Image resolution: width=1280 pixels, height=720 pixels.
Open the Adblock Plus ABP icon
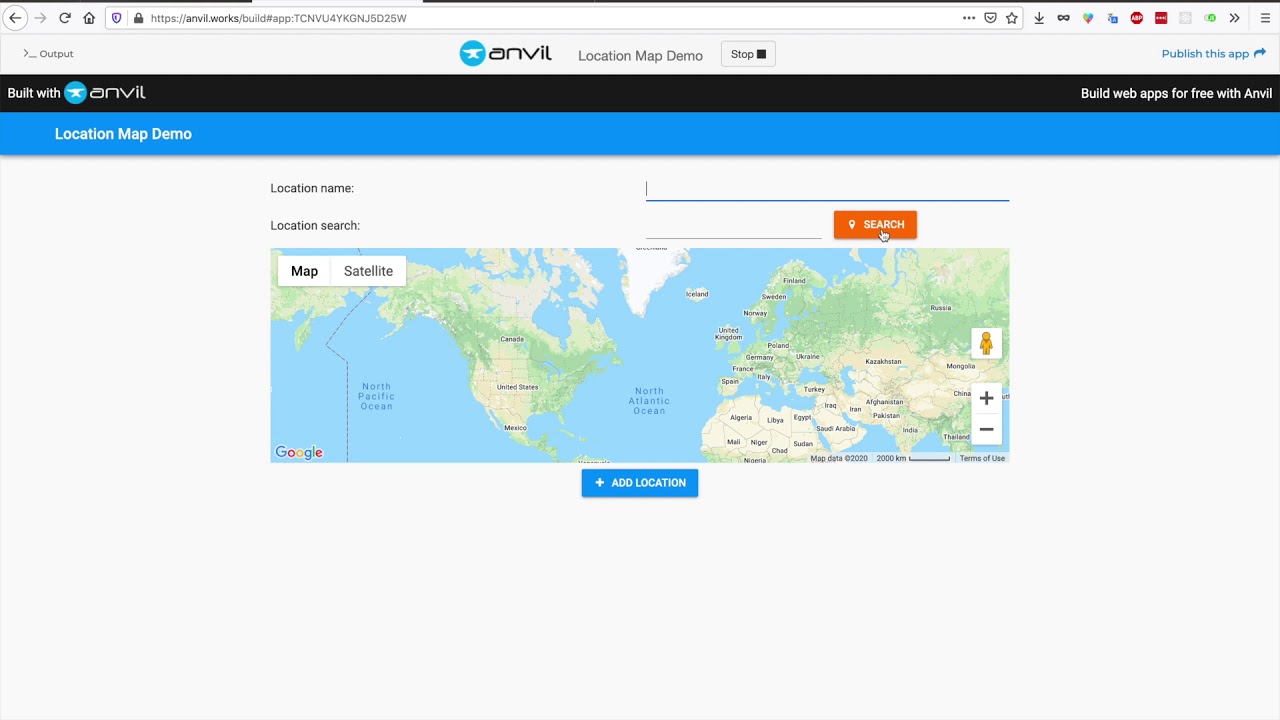[x=1137, y=18]
